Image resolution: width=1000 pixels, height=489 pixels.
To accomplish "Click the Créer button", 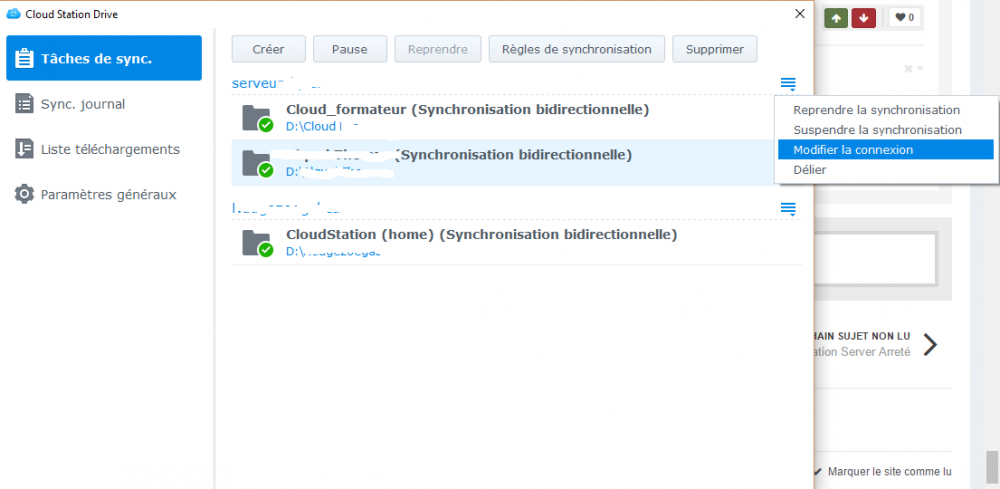I will click(x=268, y=49).
